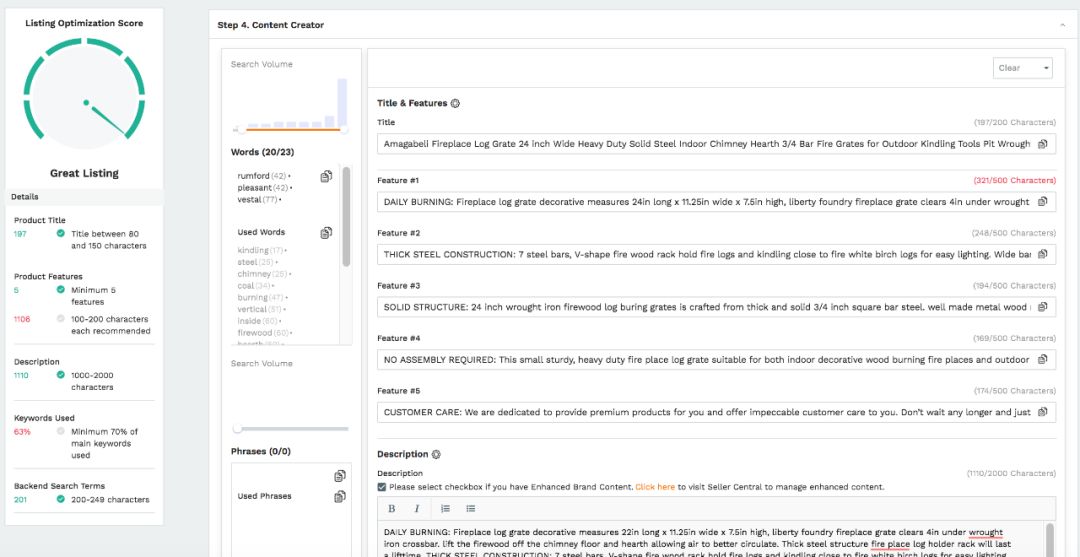
Task: Focus the Feature #1 input field
Action: [x=716, y=202]
